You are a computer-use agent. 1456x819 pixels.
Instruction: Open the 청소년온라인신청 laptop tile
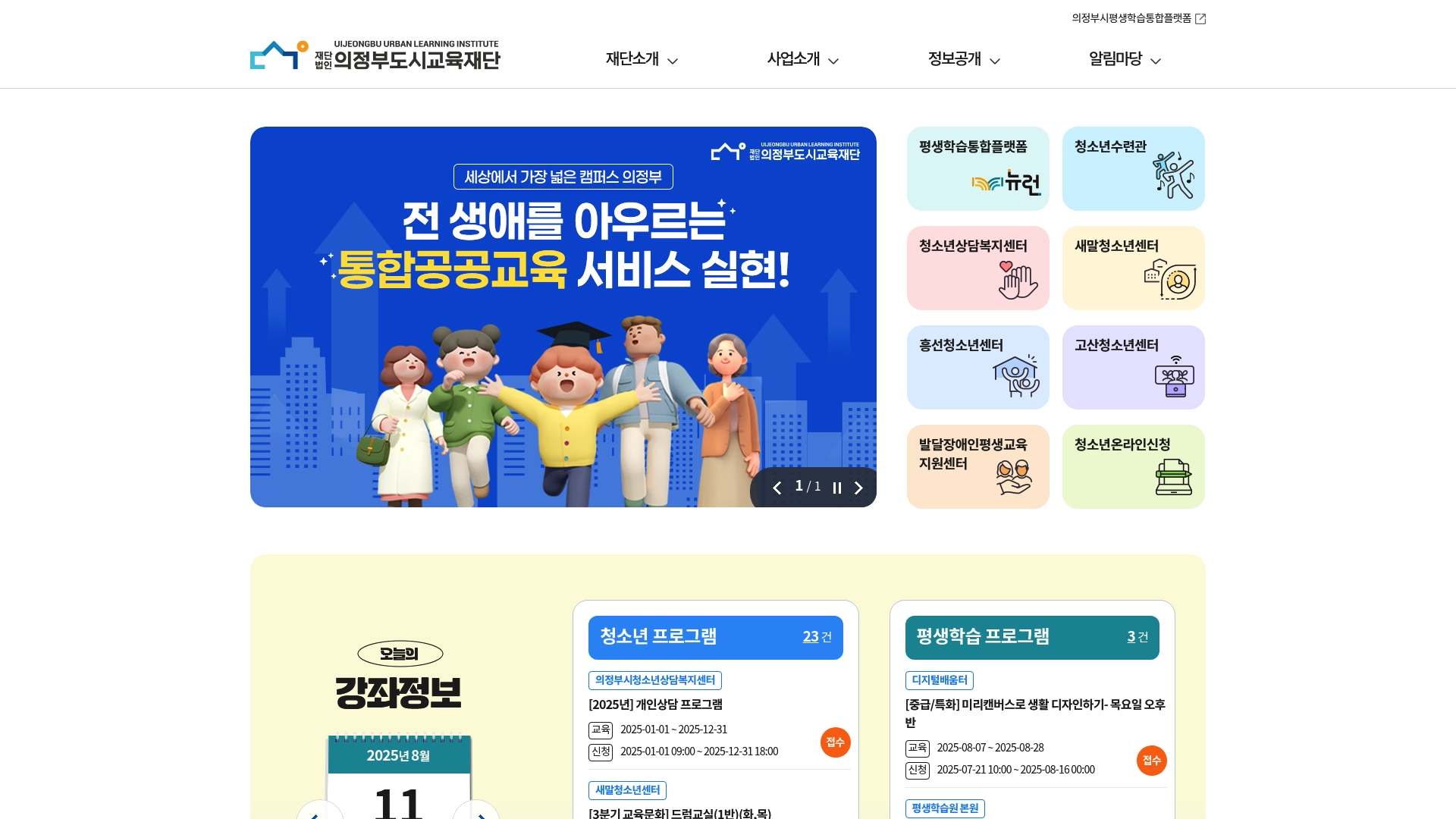pyautogui.click(x=1133, y=466)
